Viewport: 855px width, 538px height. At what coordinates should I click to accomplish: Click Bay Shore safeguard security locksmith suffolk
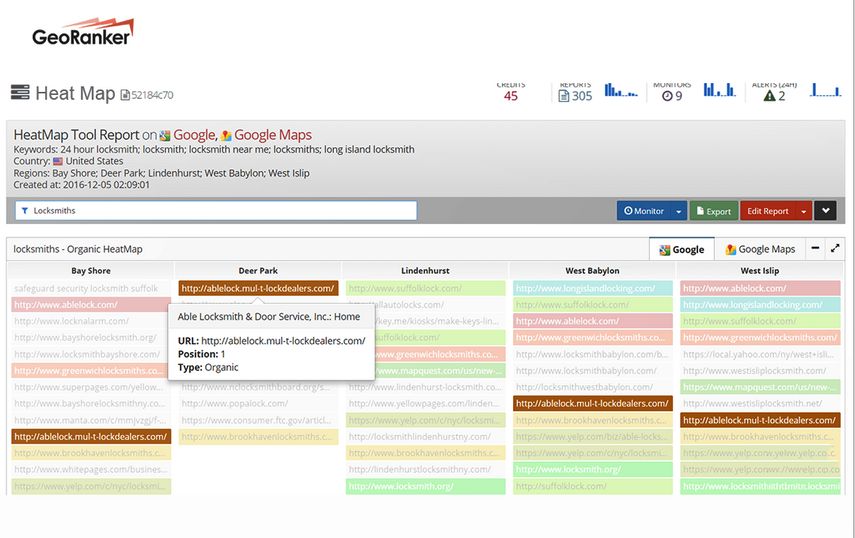(91, 288)
